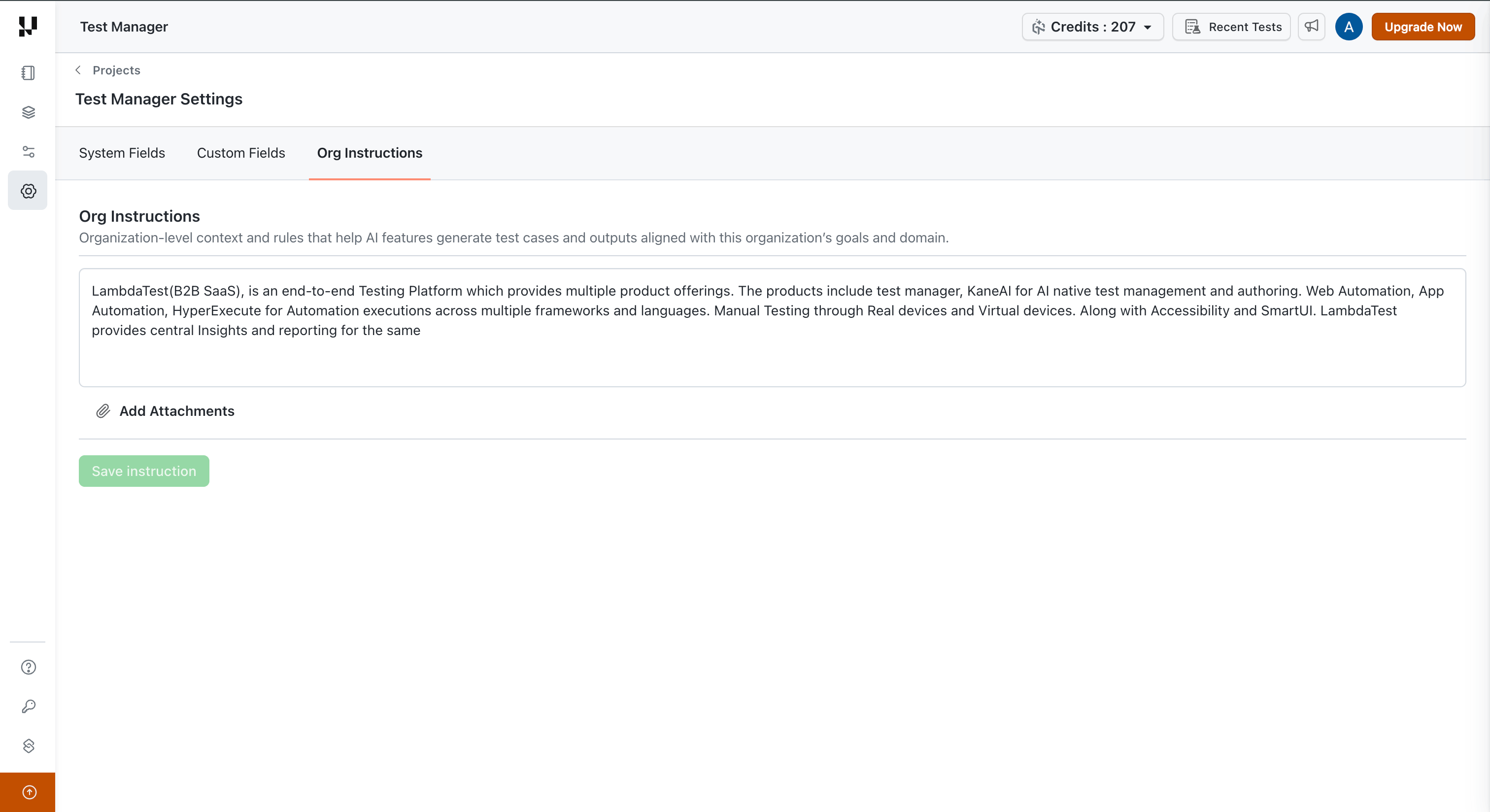Open the help question mark icon
This screenshot has height=812, width=1490.
[x=28, y=668]
